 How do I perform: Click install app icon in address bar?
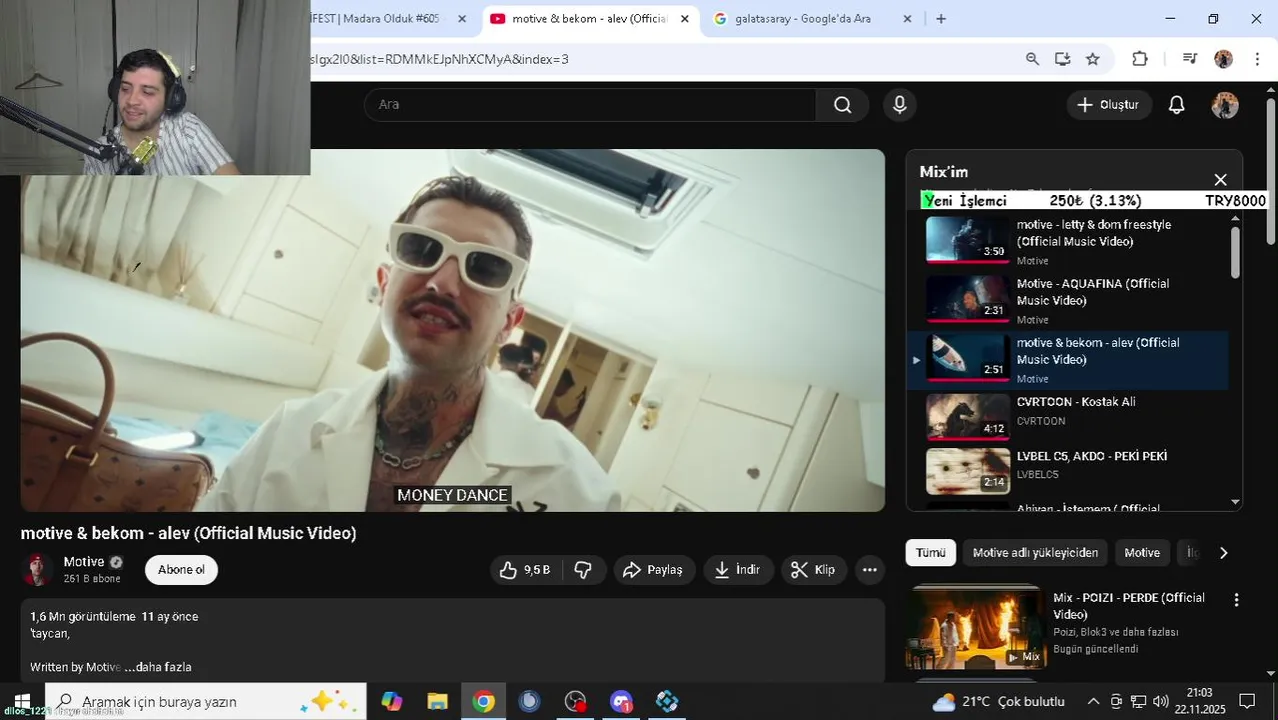click(1062, 59)
